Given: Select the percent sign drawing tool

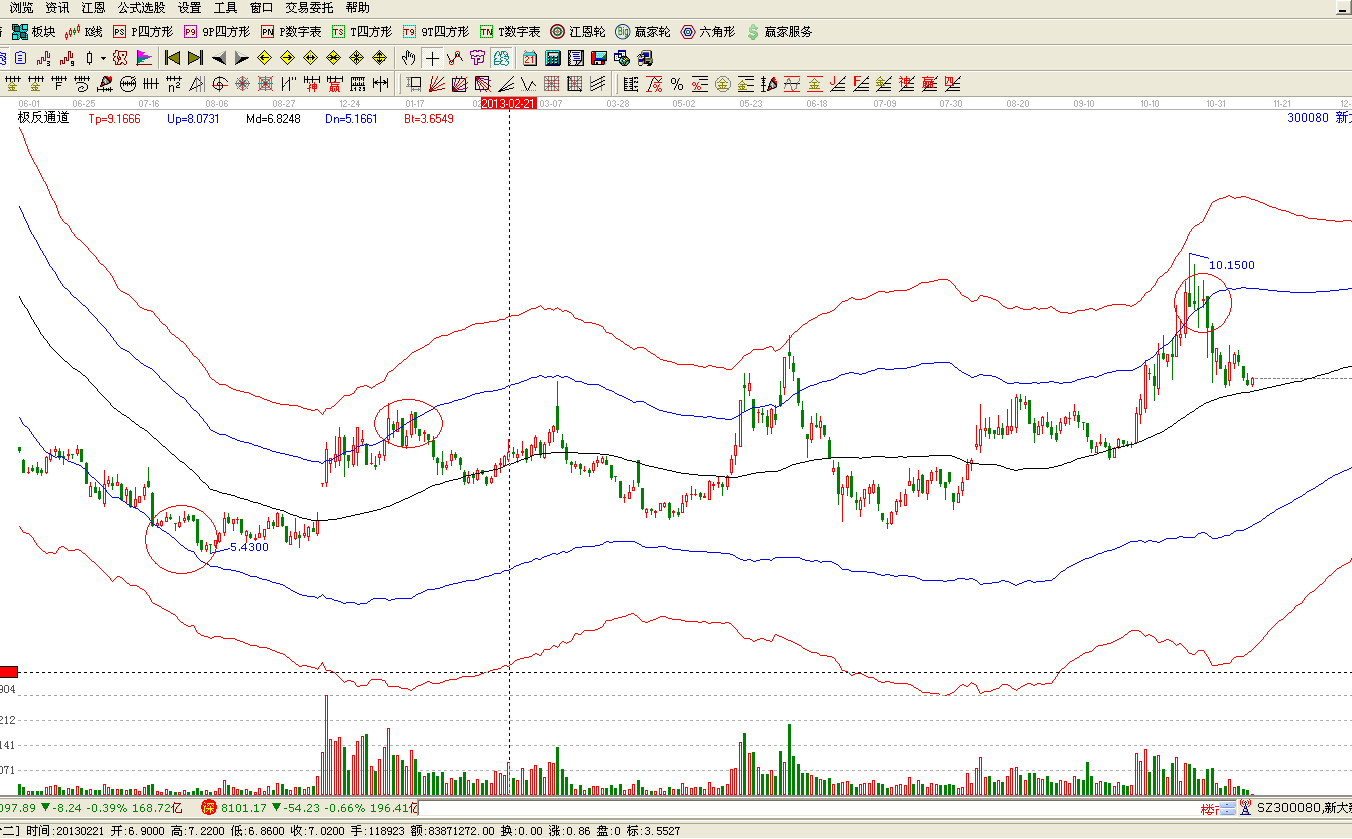Looking at the screenshot, I should (x=677, y=84).
